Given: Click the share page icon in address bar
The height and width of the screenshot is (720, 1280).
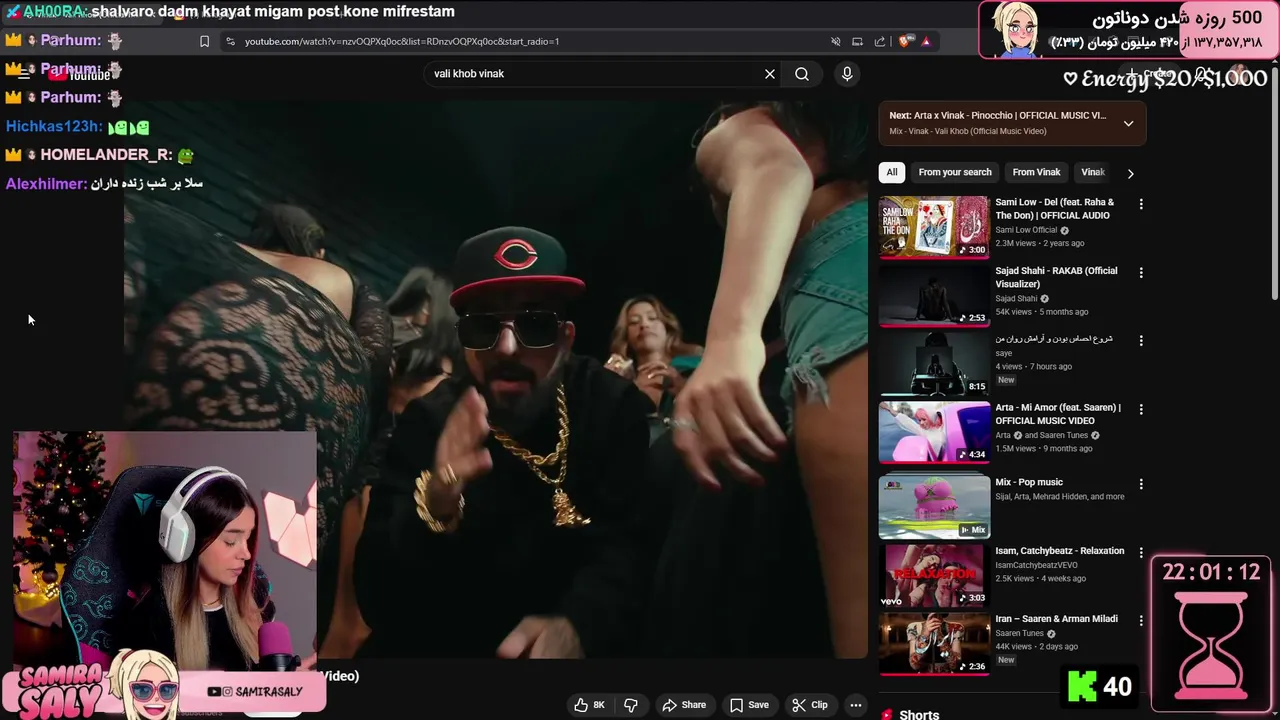Looking at the screenshot, I should coord(880,41).
